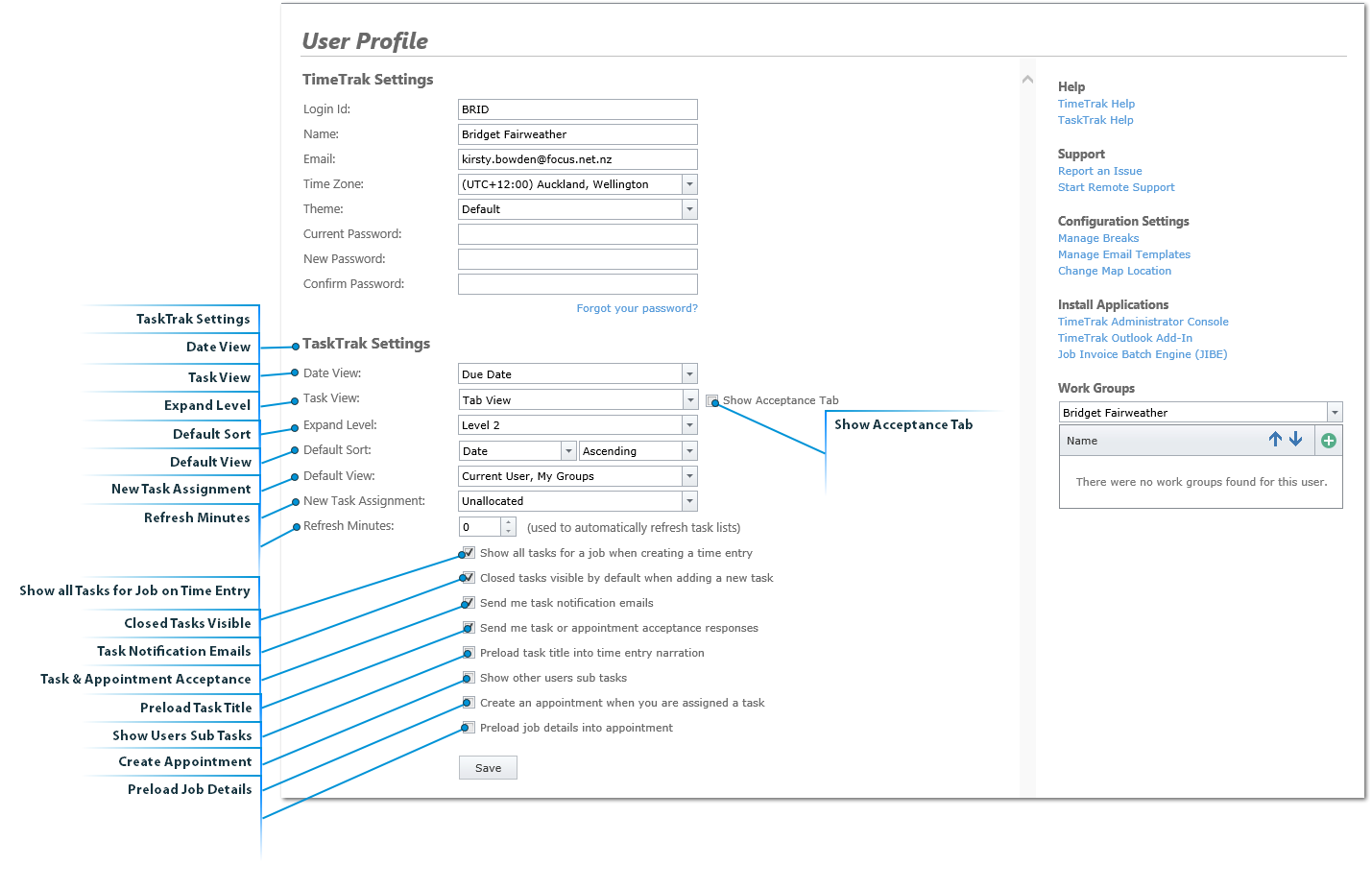This screenshot has width=1372, height=889.
Task: Click the Refresh Minutes number field
Action: click(x=480, y=527)
